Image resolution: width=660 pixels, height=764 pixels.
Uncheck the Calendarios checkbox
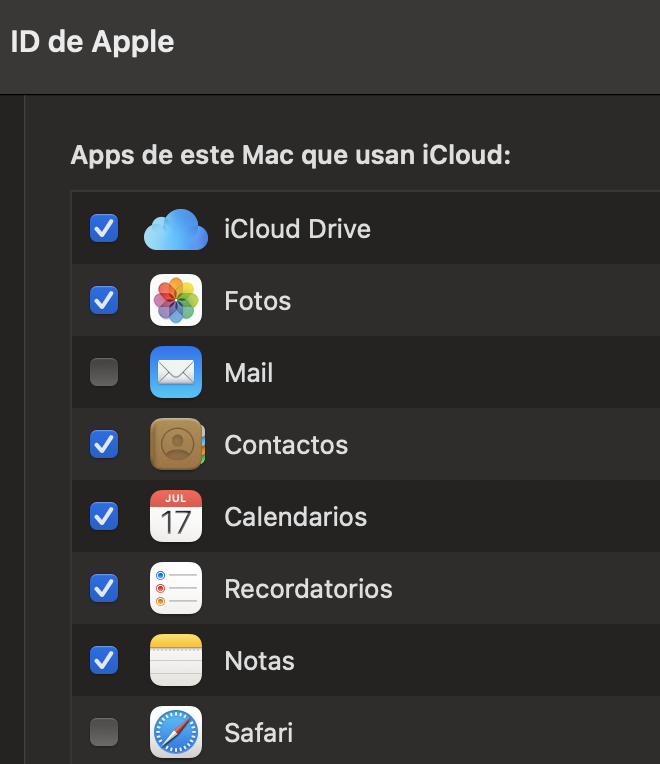104,516
